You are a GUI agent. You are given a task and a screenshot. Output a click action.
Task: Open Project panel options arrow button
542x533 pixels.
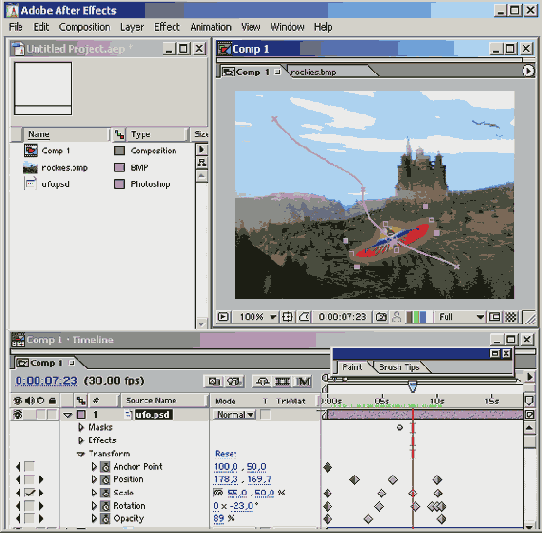202,149
